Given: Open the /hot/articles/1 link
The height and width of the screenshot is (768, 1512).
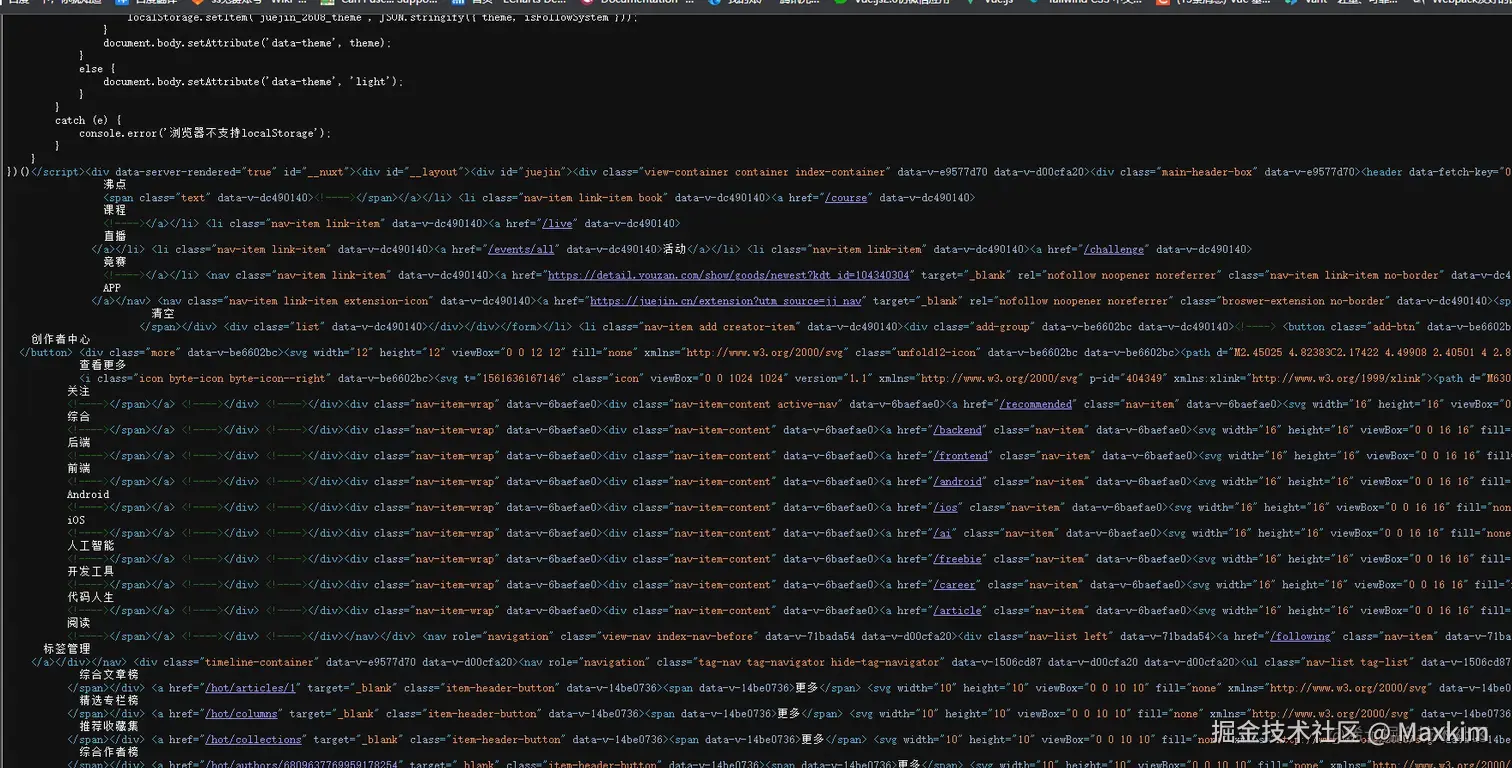Looking at the screenshot, I should coord(252,689).
